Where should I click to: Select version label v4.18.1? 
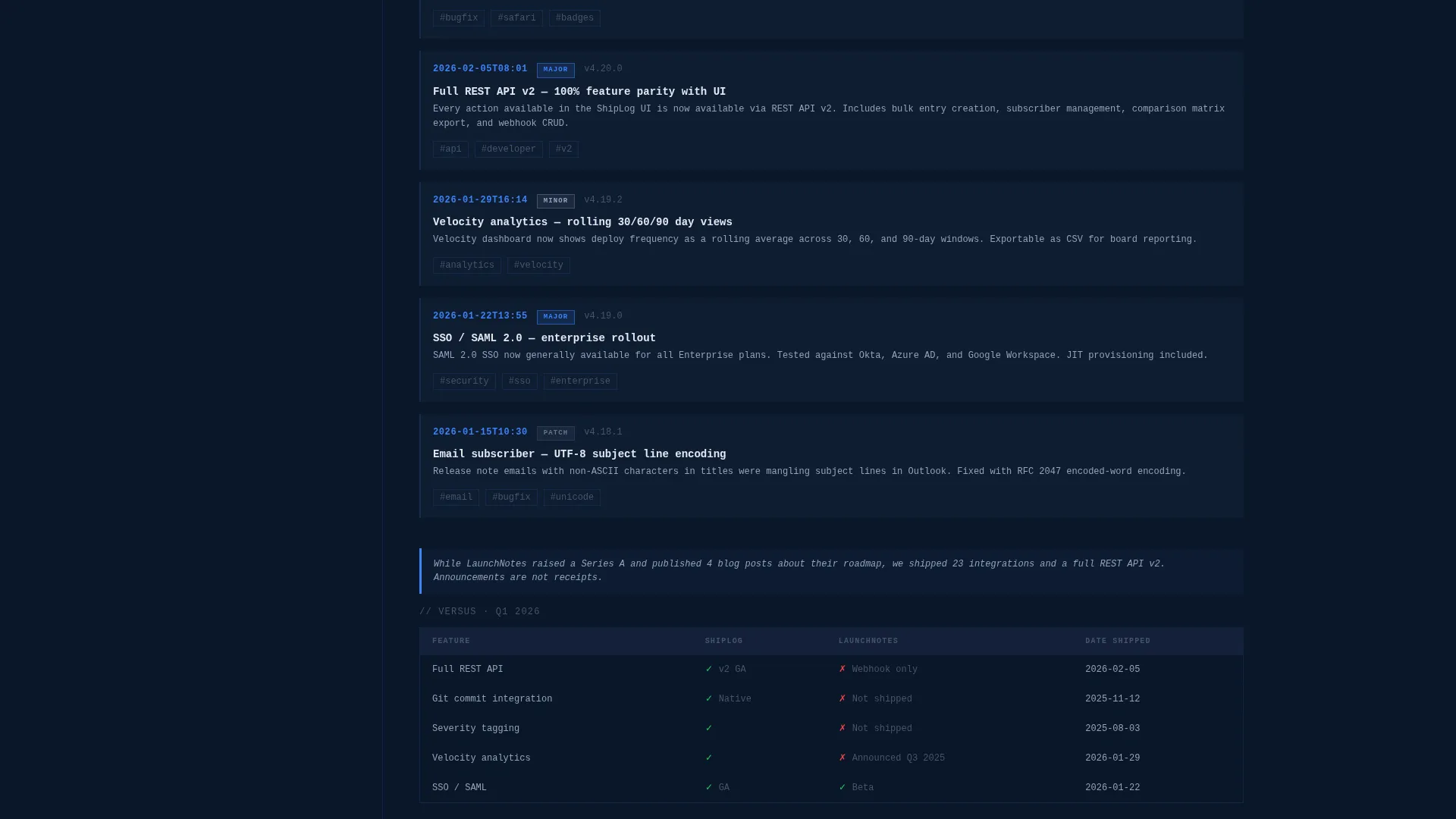coord(603,432)
